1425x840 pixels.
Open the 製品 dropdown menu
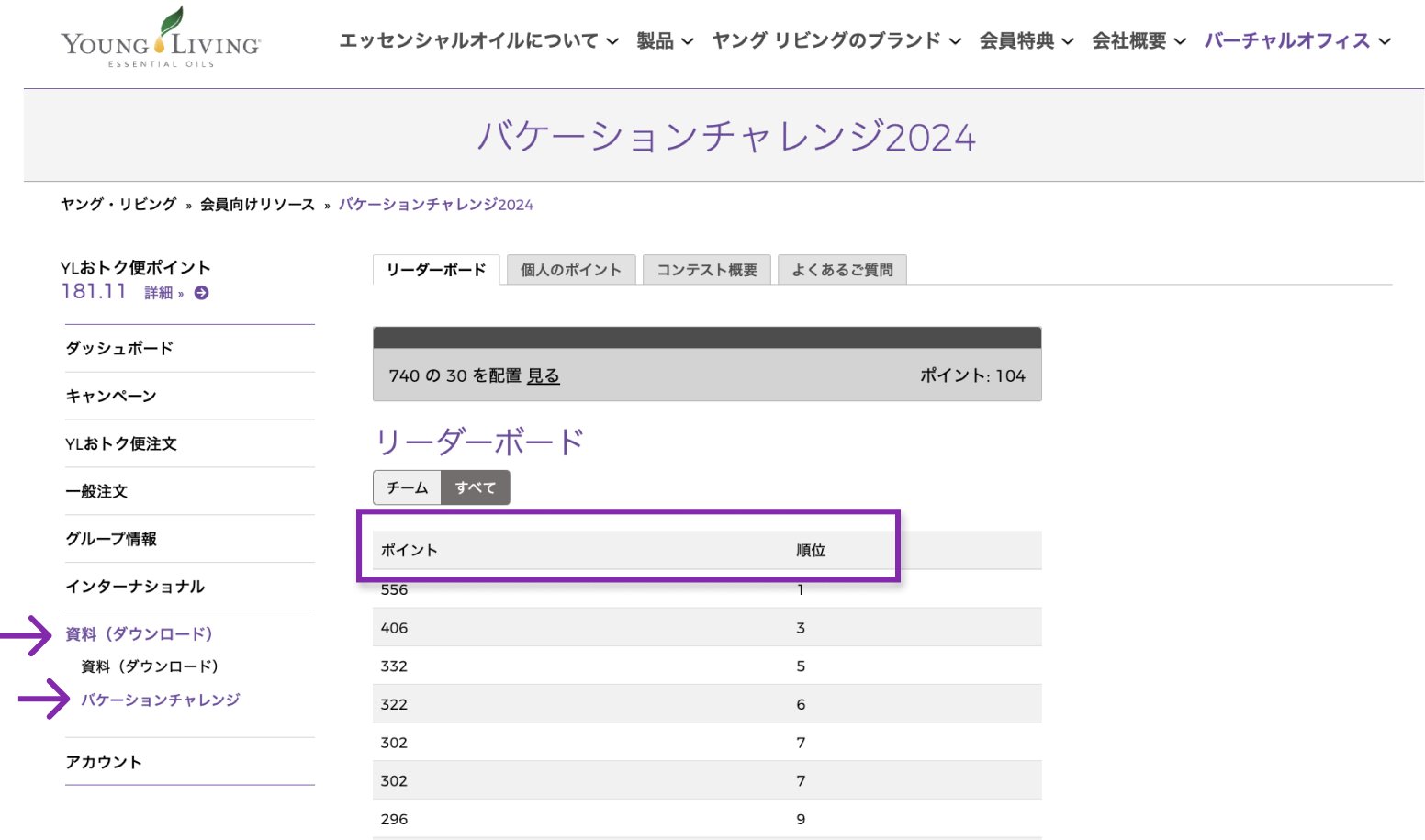coord(665,41)
